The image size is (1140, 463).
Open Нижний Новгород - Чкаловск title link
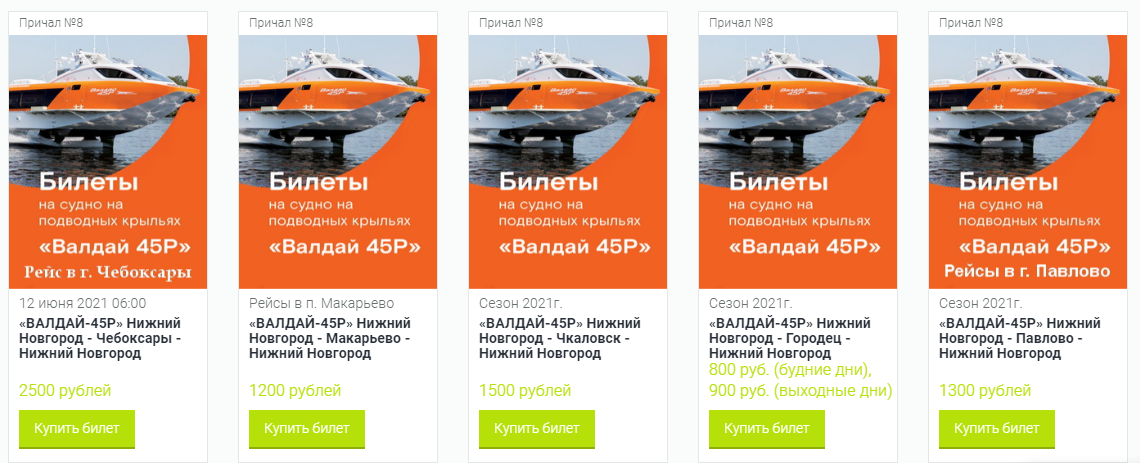(x=560, y=338)
